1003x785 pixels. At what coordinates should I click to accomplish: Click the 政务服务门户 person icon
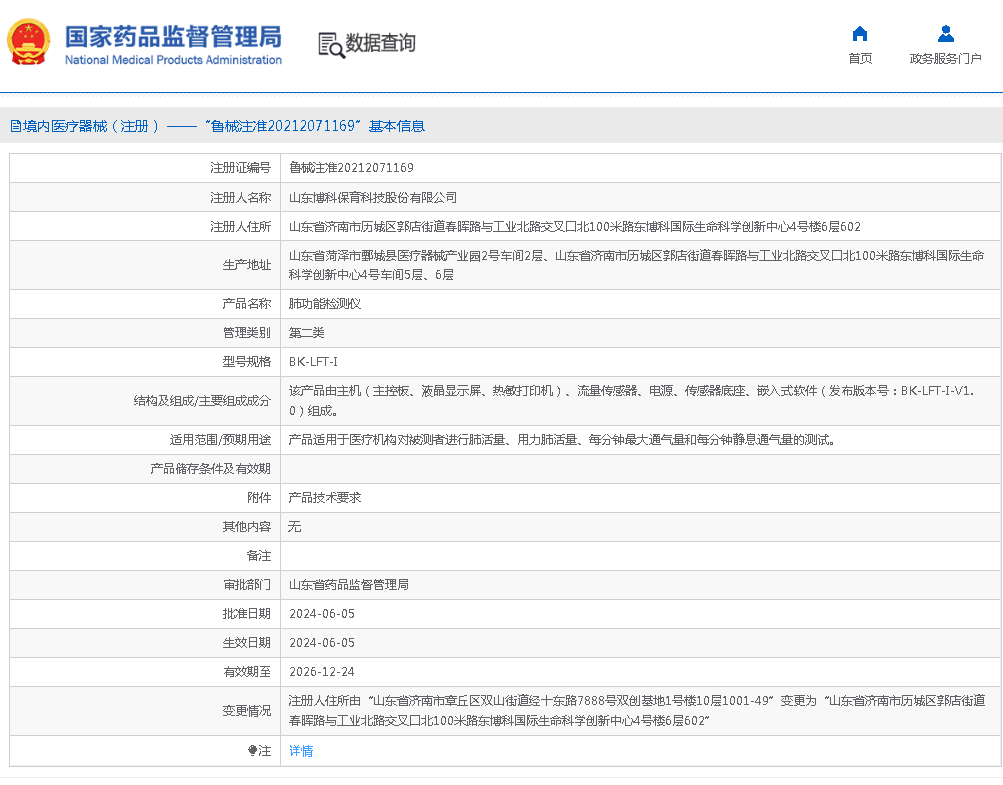click(945, 34)
